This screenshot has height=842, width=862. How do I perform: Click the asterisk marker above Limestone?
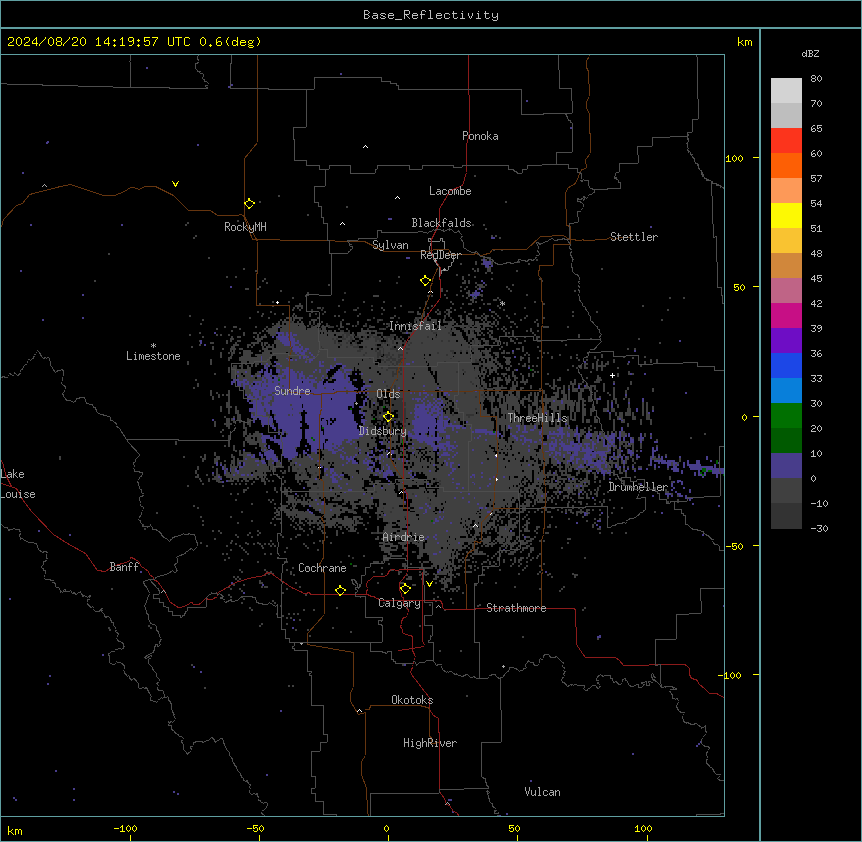(153, 346)
